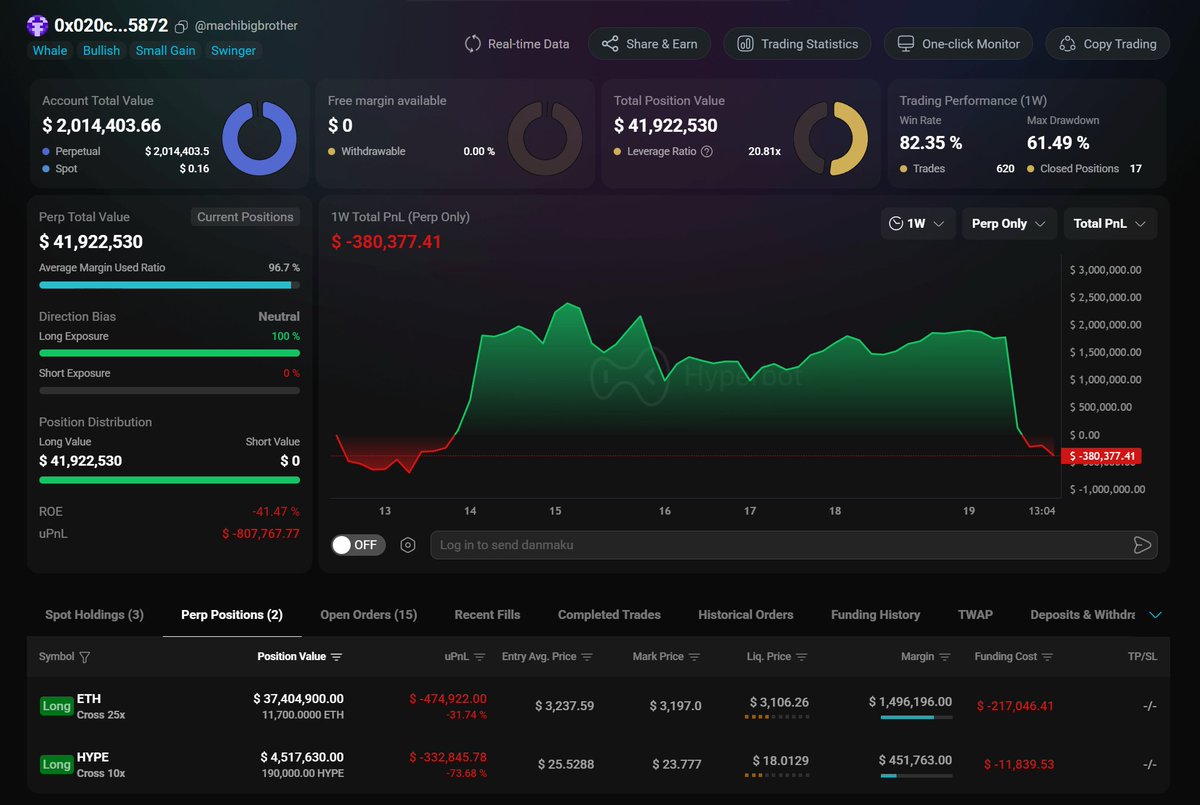The width and height of the screenshot is (1200, 805).
Task: Click the Long Exposure progress bar
Action: (x=168, y=351)
